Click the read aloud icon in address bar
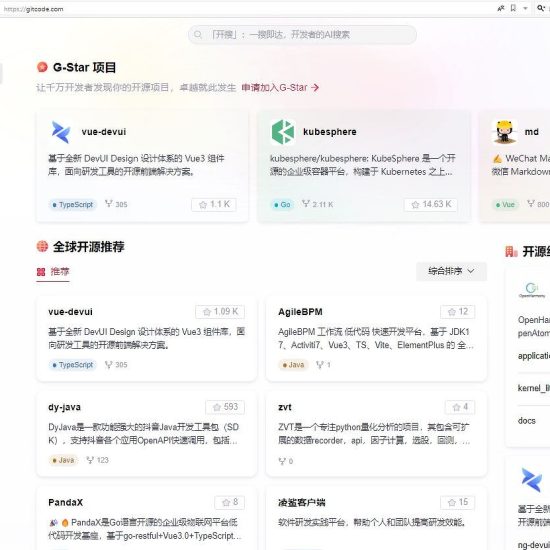 pos(501,8)
